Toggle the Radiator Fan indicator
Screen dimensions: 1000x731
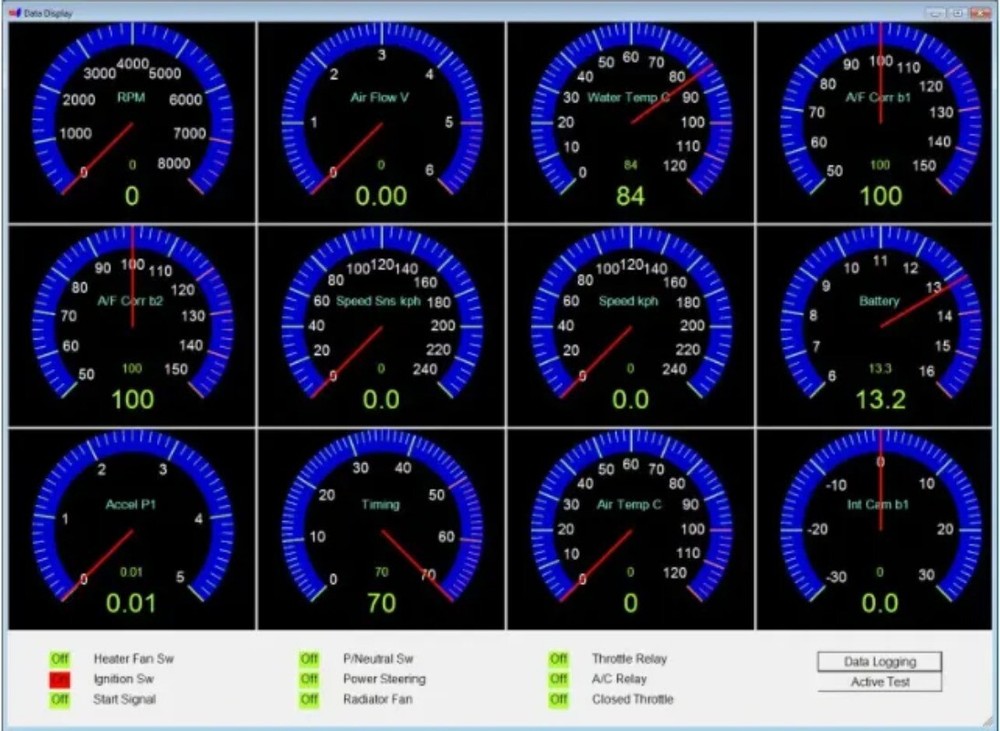point(308,700)
